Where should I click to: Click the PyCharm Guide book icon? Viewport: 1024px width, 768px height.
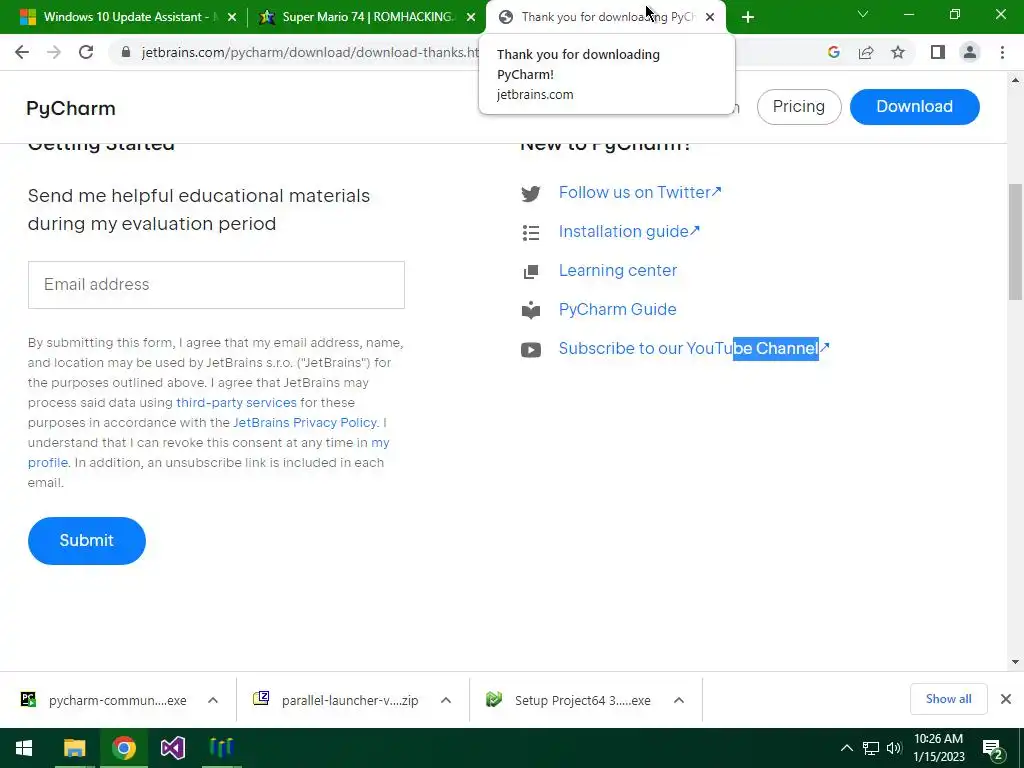[x=531, y=310]
